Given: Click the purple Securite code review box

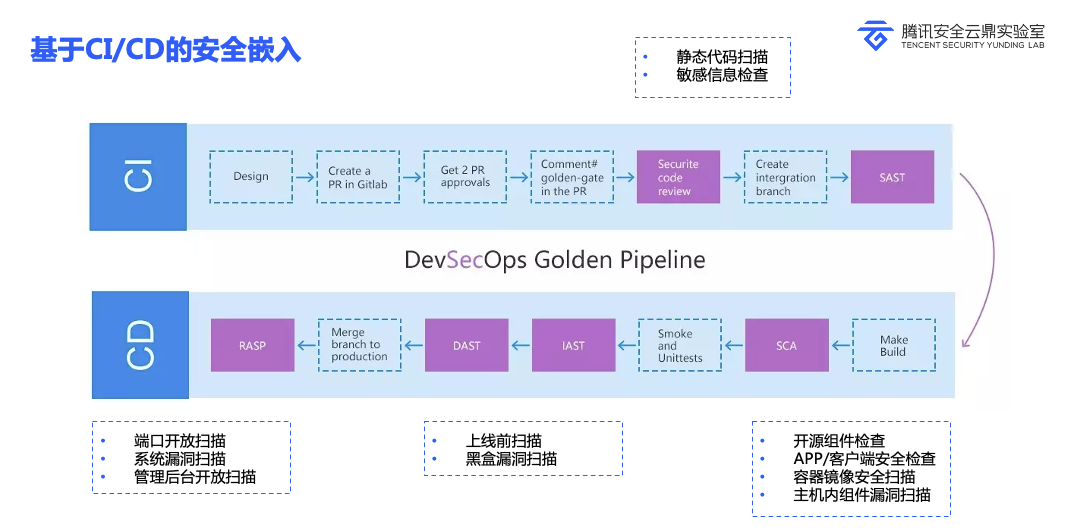Looking at the screenshot, I should click(678, 177).
